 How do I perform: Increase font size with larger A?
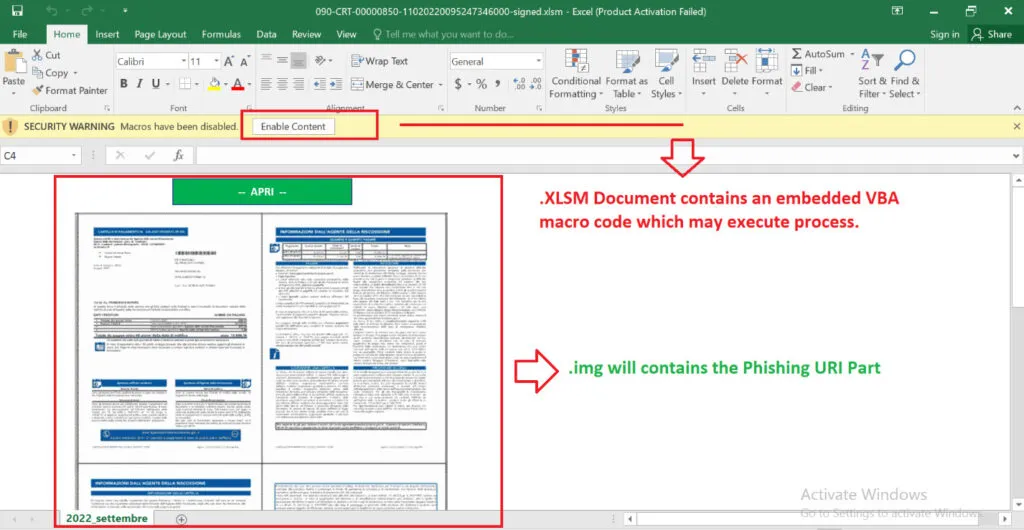(x=229, y=61)
